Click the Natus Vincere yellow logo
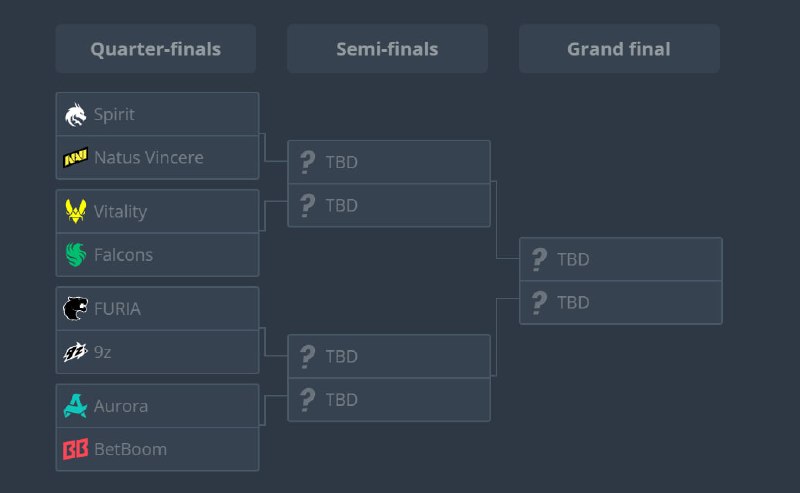 tap(76, 157)
